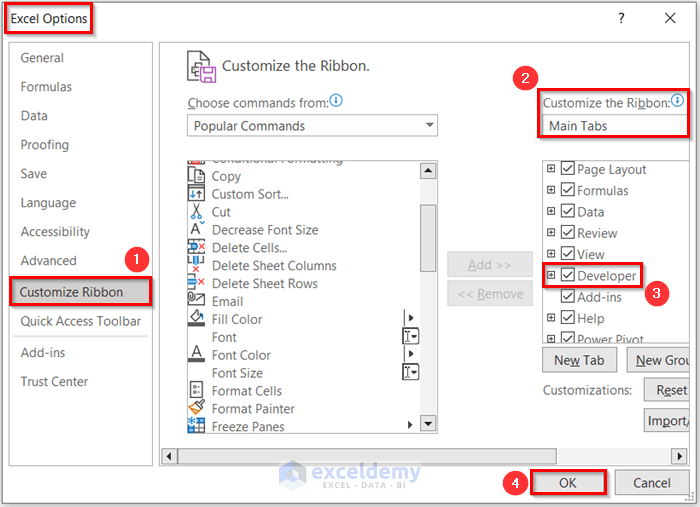700x507 pixels.
Task: Click the commands list scroll down arrow
Action: [428, 424]
